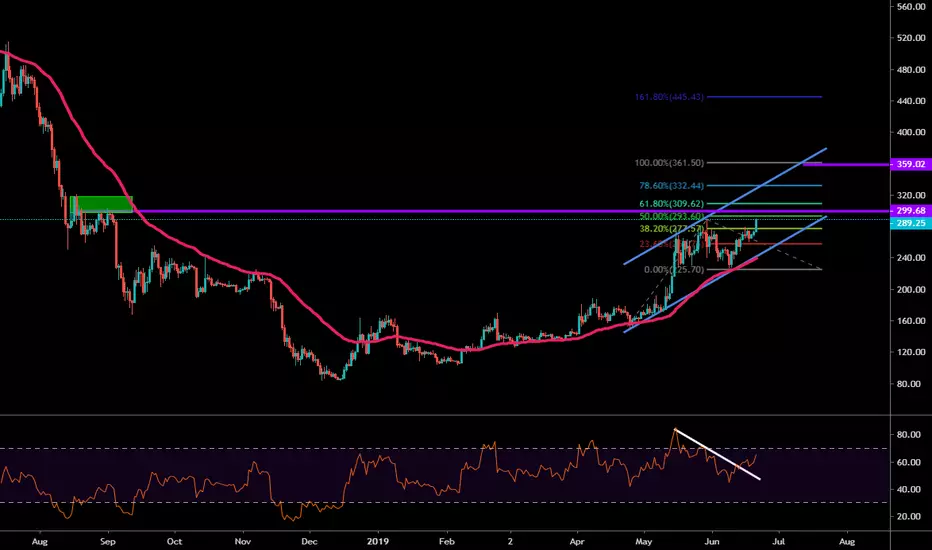Click the 160.00 price scale value
Image resolution: width=932 pixels, height=550 pixels.
[x=911, y=320]
